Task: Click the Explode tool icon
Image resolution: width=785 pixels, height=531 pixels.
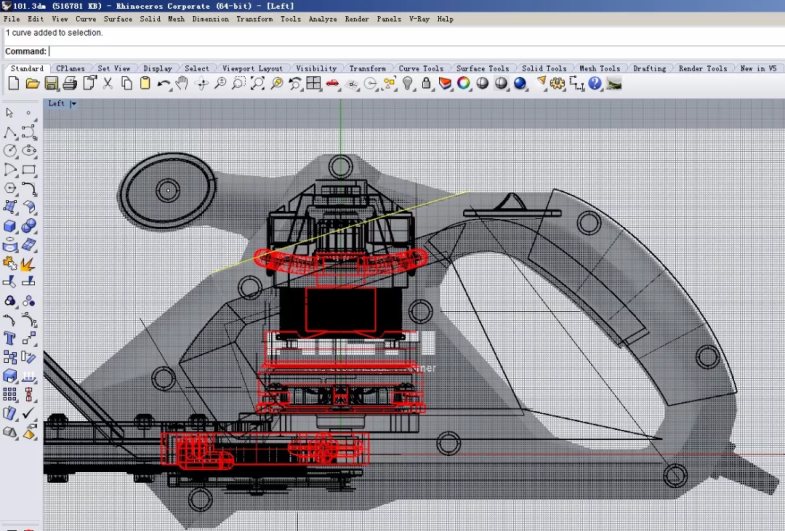Action: (29, 264)
